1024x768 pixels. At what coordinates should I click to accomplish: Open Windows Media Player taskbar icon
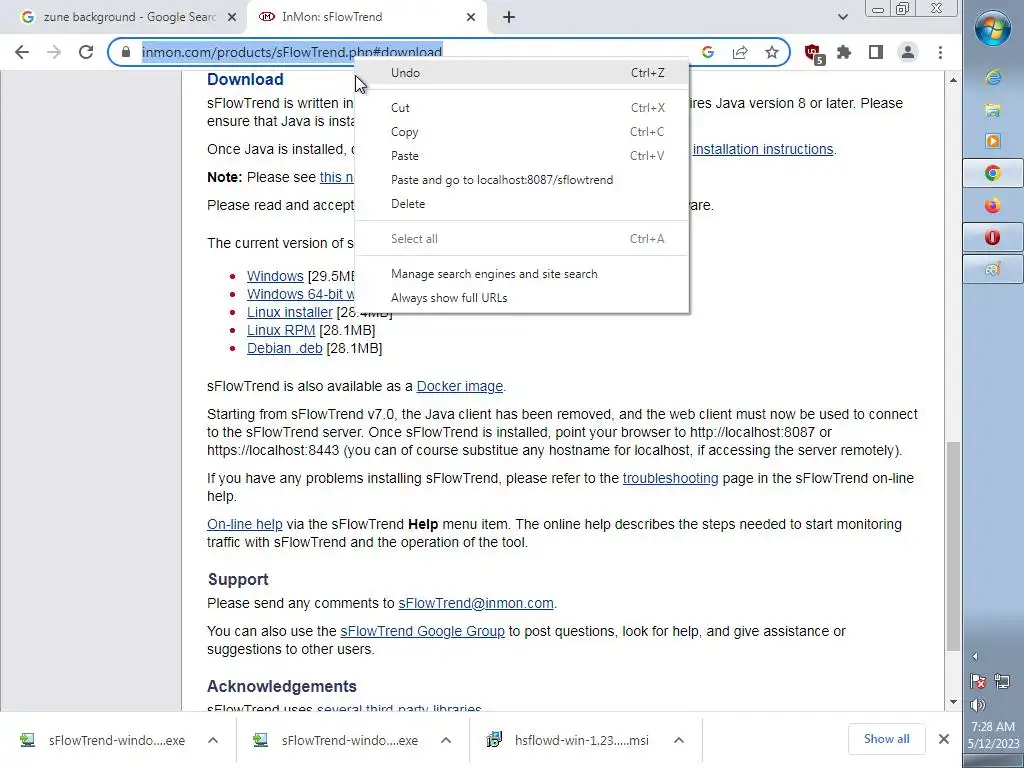pos(993,141)
